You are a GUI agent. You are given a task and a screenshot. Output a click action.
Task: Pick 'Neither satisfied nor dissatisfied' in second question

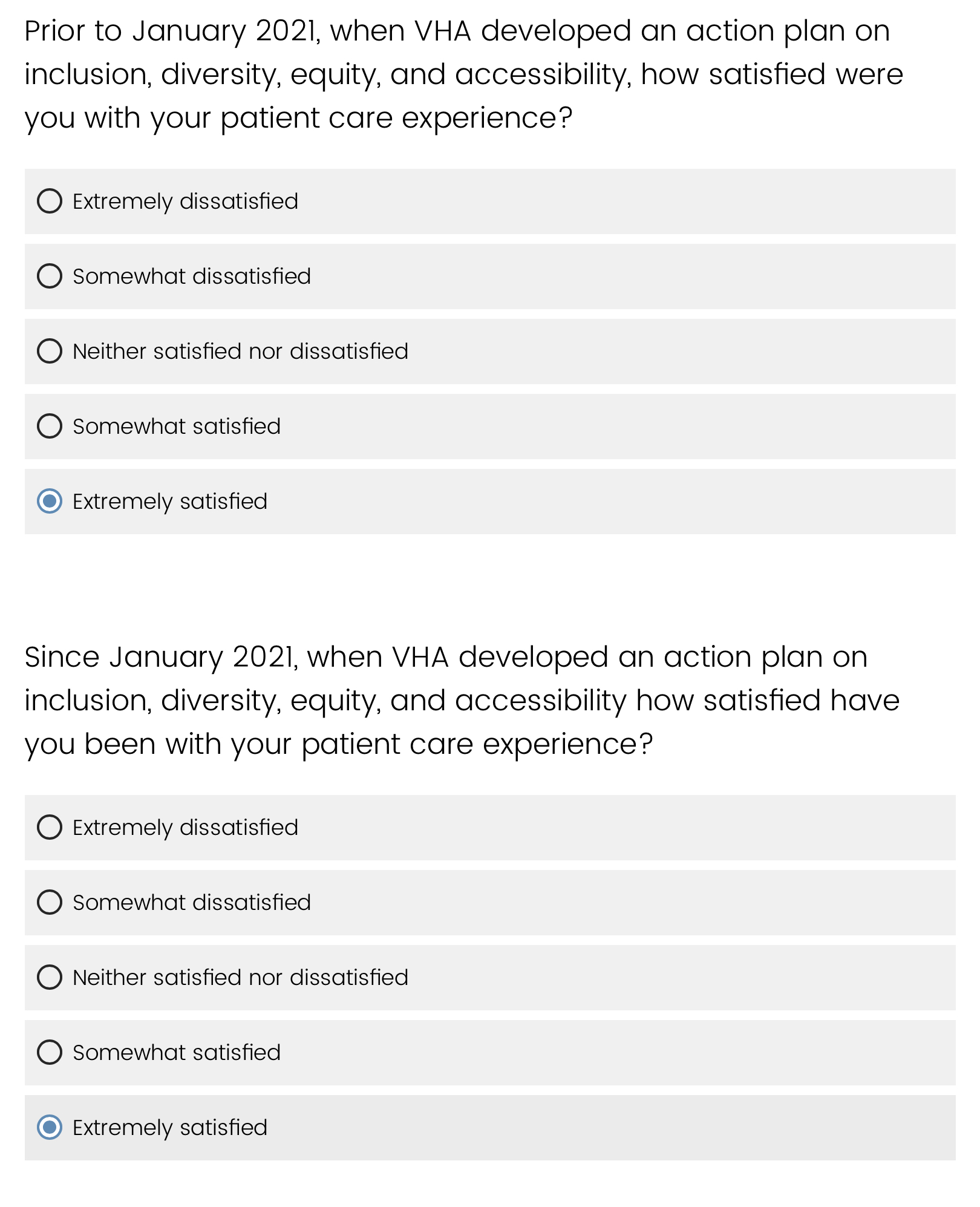[x=50, y=978]
